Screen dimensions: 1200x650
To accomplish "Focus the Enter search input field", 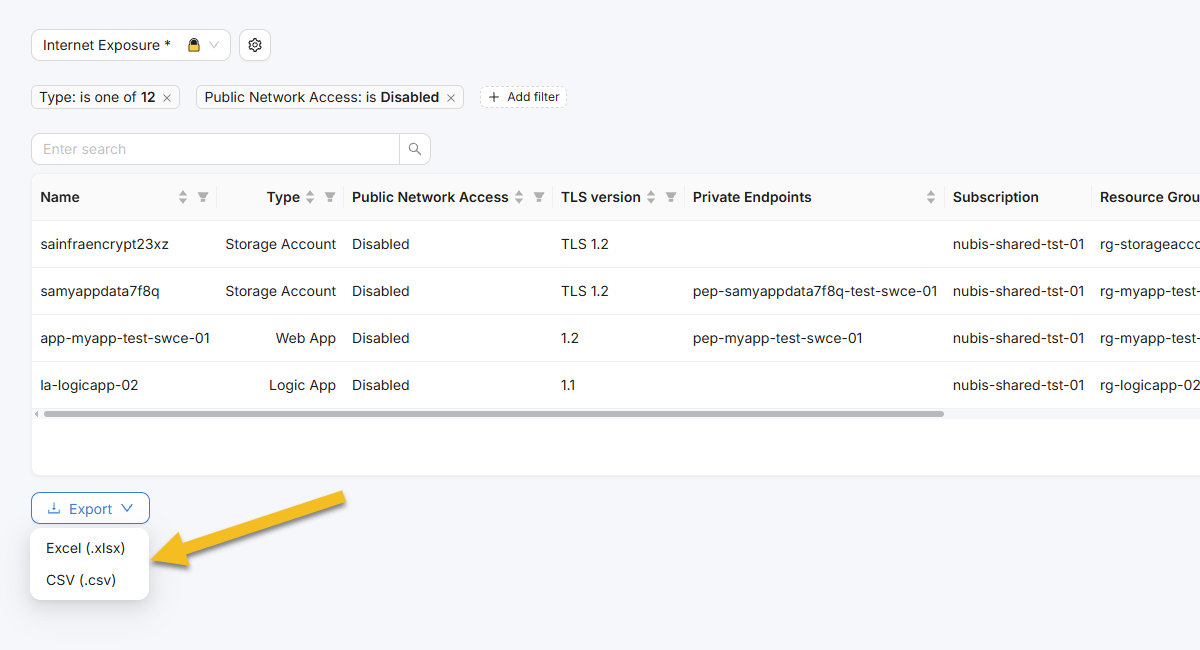I will pos(215,149).
